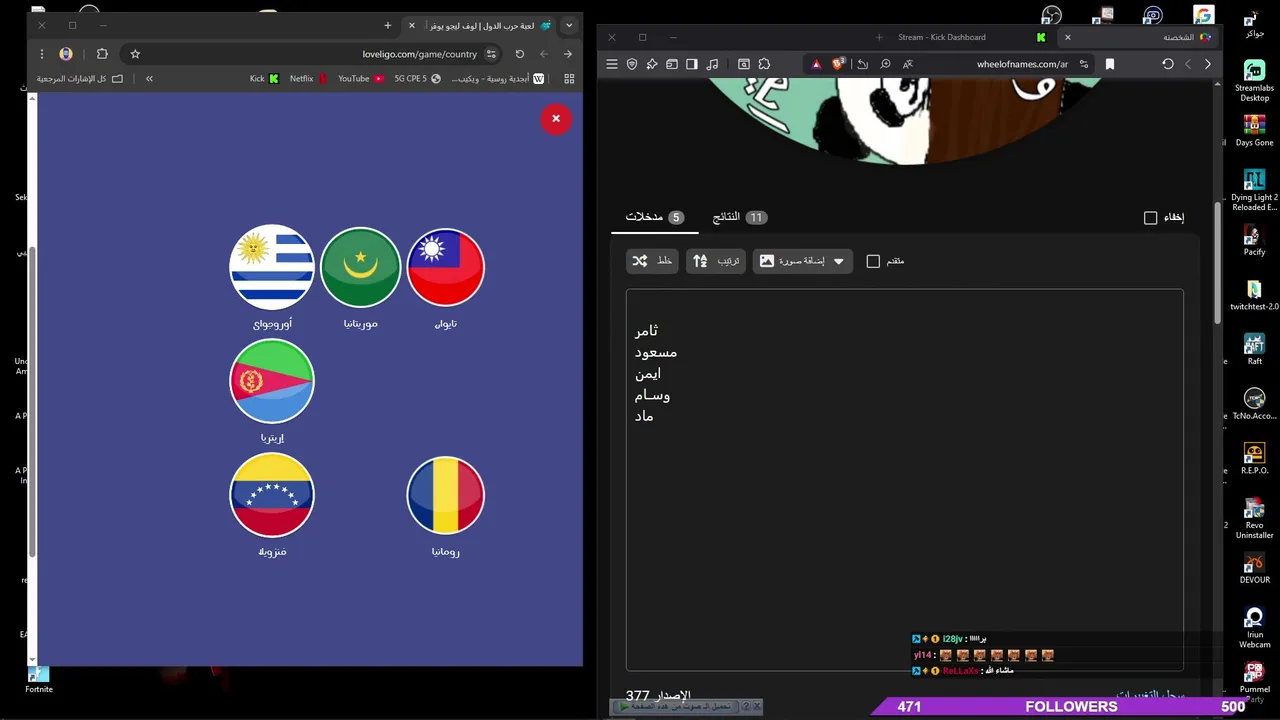The height and width of the screenshot is (720, 1280).
Task: Go forward in Chrome window
Action: click(x=568, y=54)
